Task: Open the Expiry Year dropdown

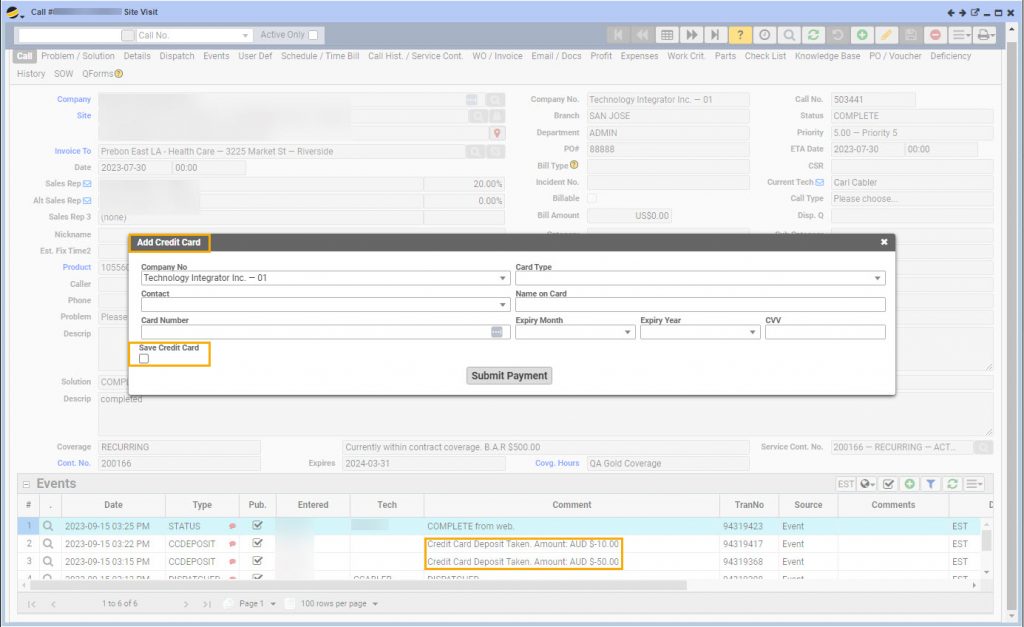Action: pyautogui.click(x=700, y=332)
